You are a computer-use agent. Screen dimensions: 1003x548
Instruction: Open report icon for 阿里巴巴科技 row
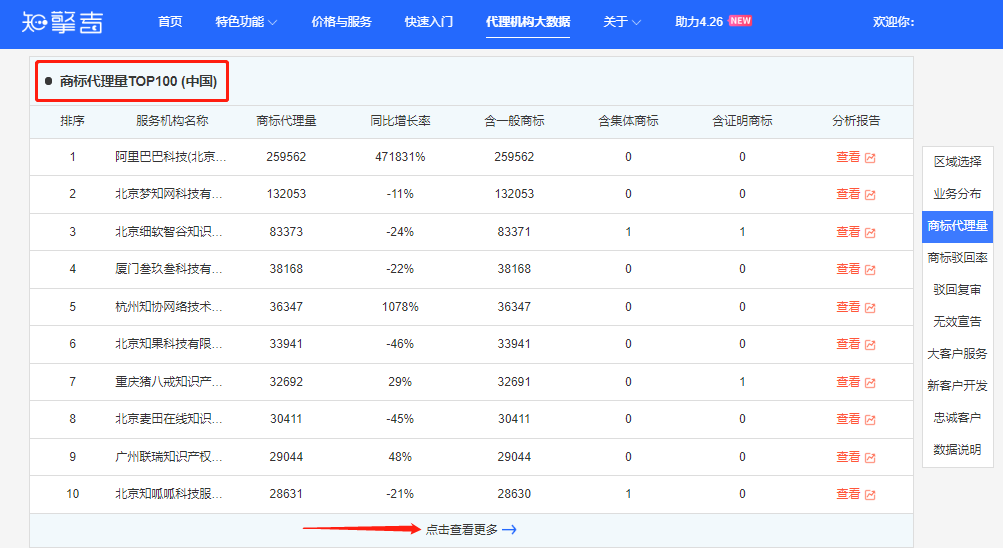[870, 158]
